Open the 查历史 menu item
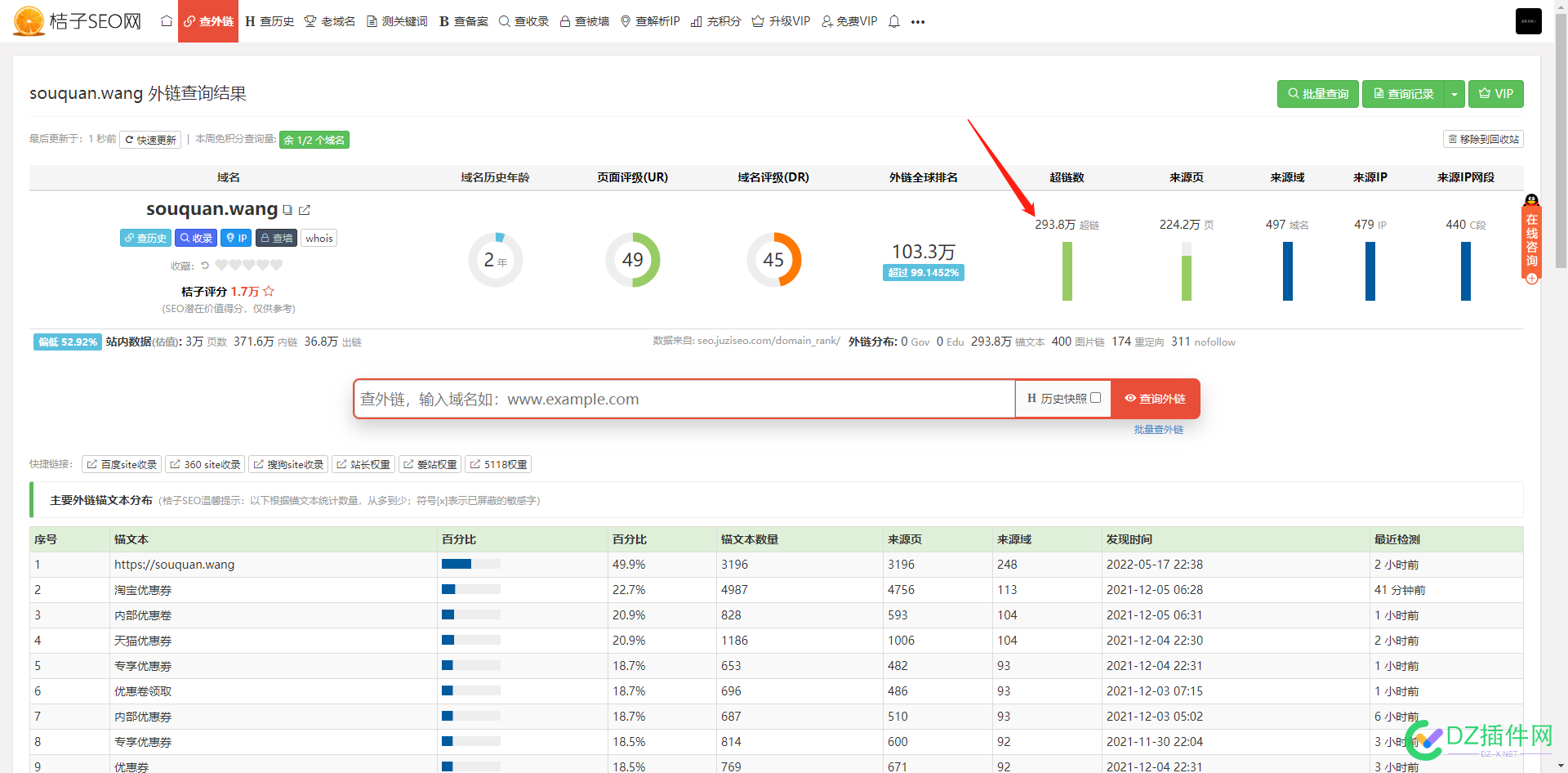This screenshot has height=773, width=1568. coord(269,21)
